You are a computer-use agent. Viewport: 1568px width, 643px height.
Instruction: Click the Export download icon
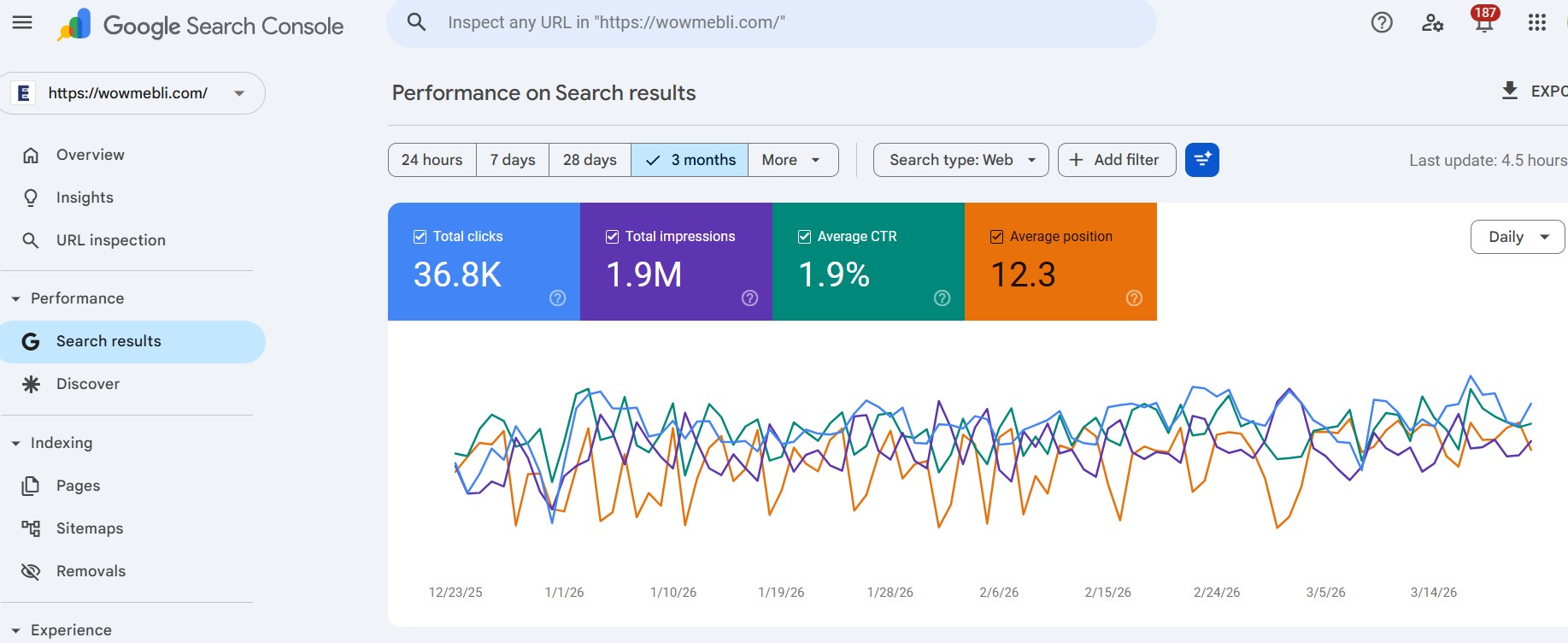(x=1510, y=91)
